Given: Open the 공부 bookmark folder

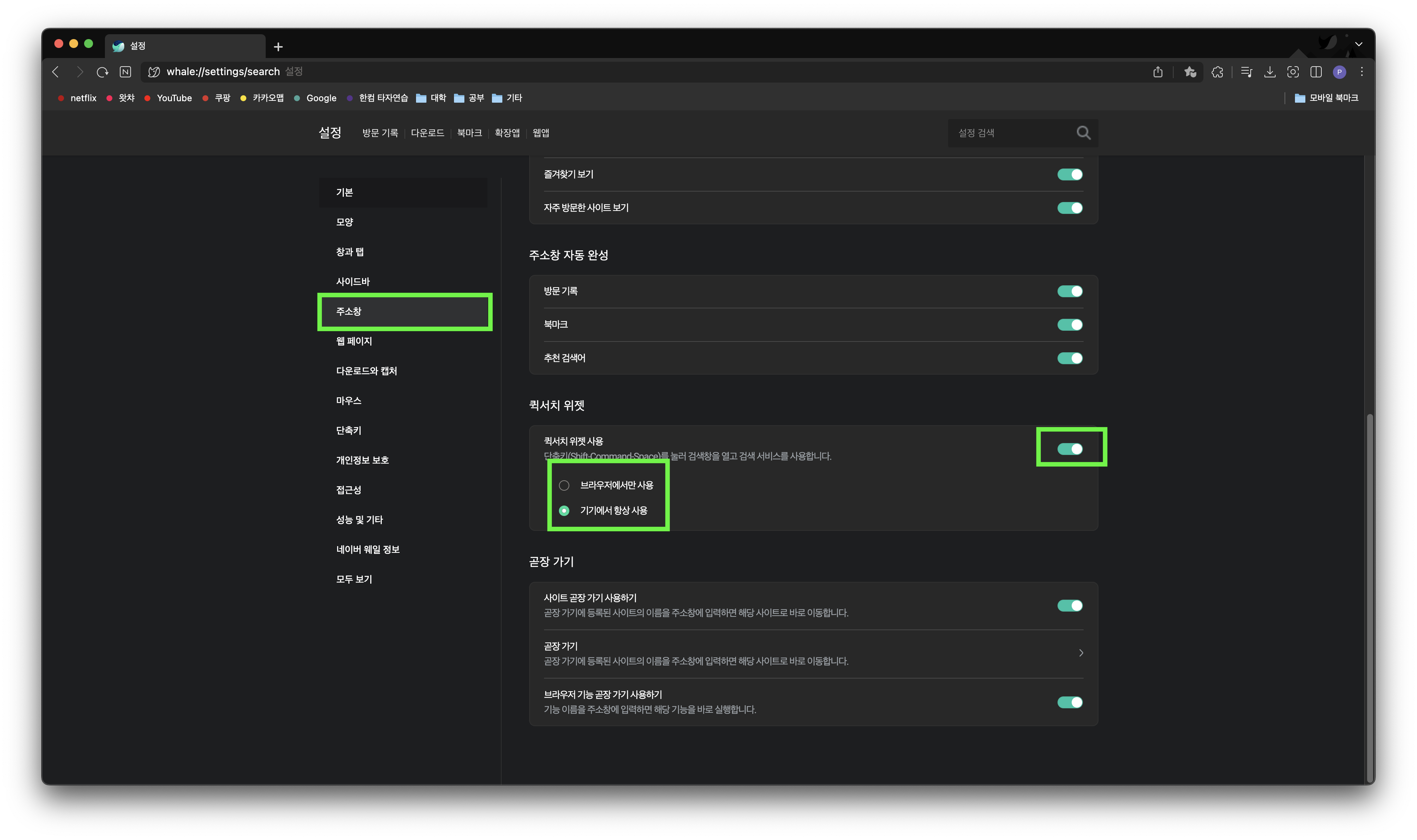Looking at the screenshot, I should (469, 98).
